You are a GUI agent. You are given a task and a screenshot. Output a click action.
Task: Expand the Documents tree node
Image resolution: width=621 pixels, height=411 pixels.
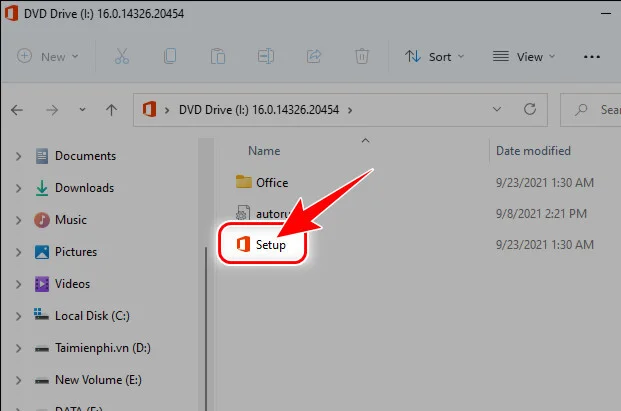(18, 156)
